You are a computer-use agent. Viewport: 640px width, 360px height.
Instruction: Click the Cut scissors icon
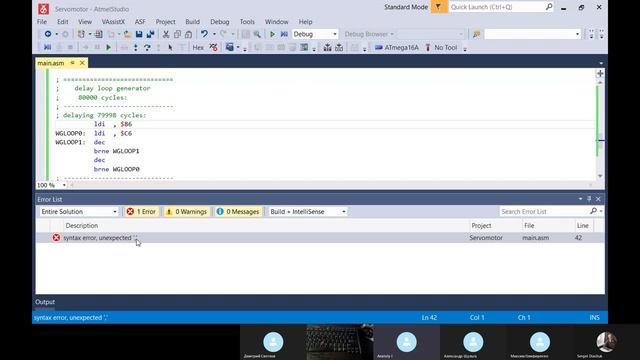tap(166, 34)
